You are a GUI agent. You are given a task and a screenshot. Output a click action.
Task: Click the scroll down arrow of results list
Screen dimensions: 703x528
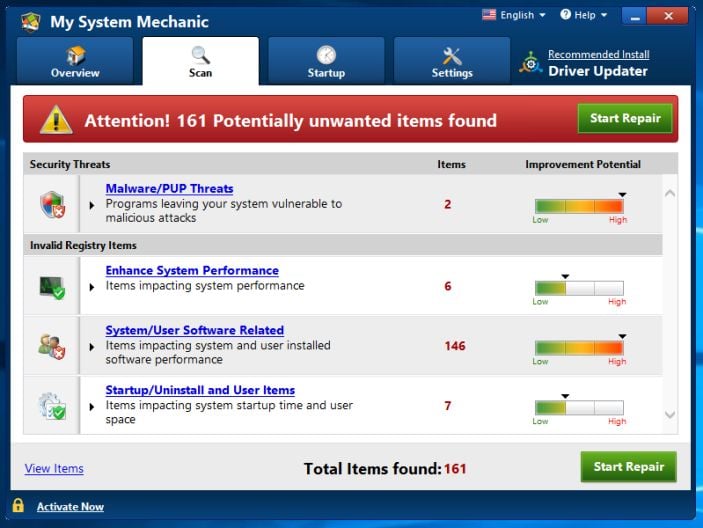point(670,415)
